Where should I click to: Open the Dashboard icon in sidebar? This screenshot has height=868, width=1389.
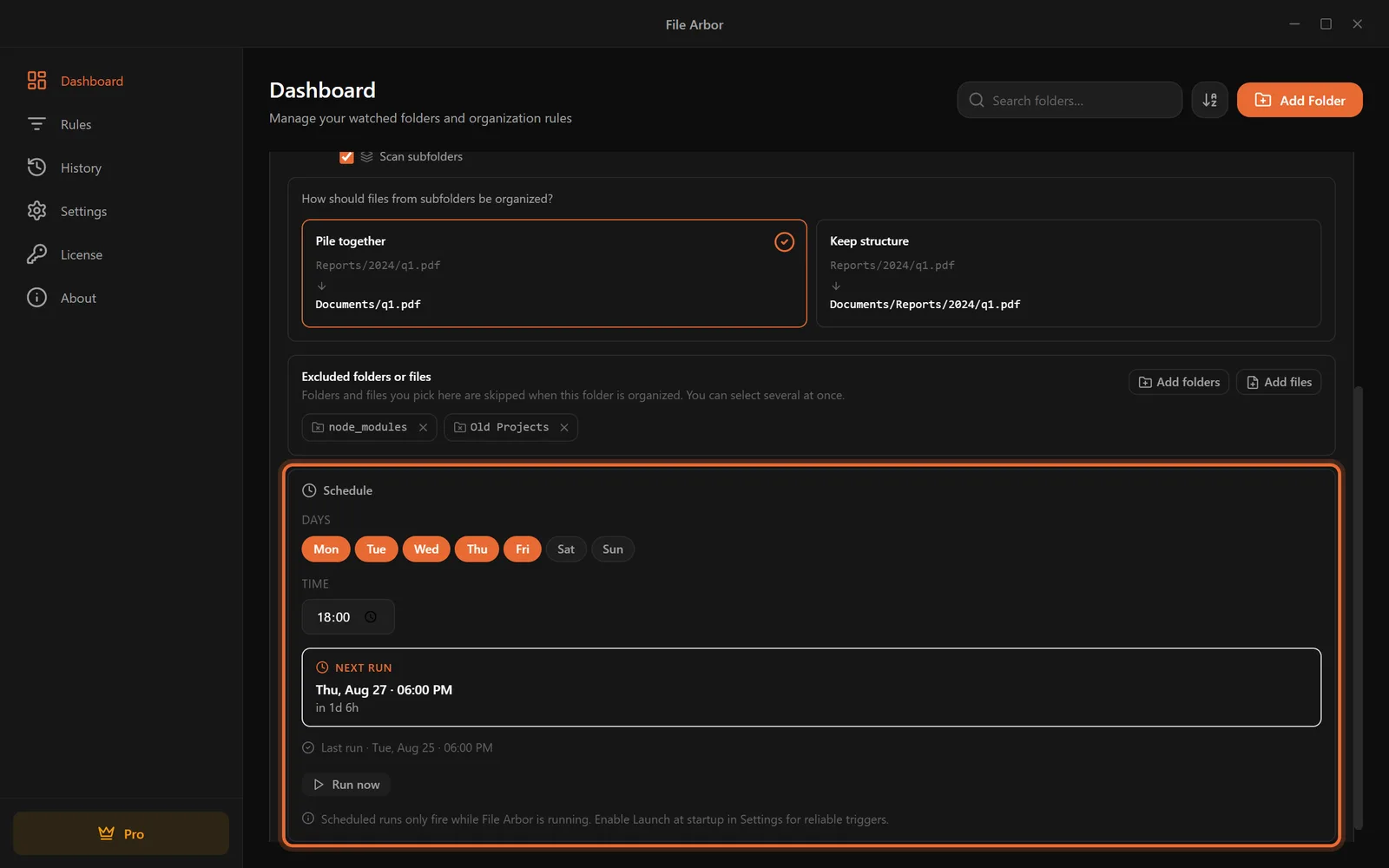tap(36, 81)
